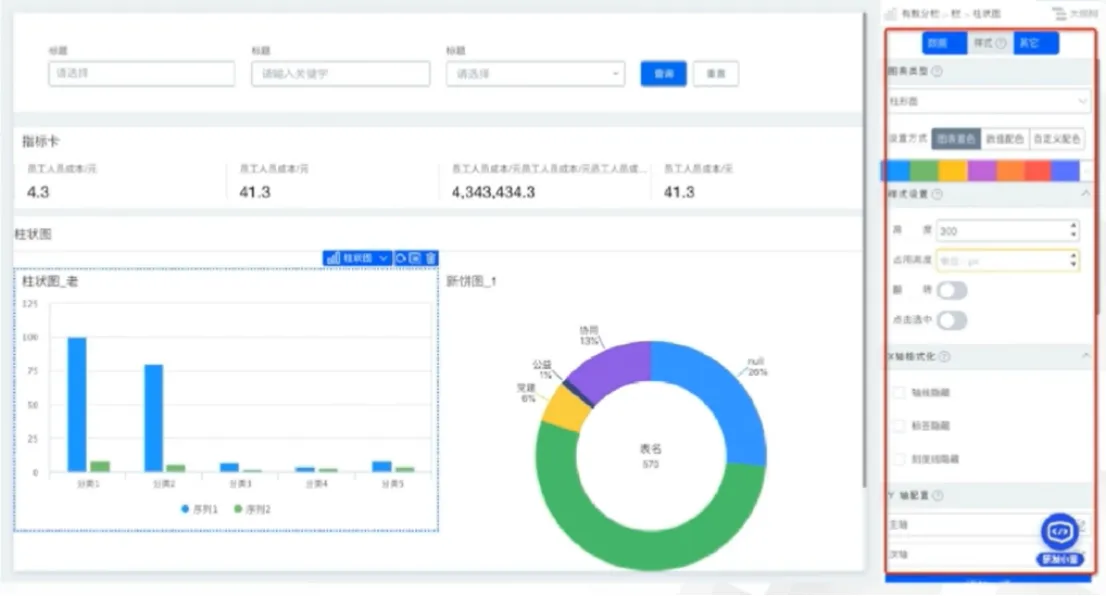
Task: Open the help icon next to X轴格式化
Action: [944, 357]
